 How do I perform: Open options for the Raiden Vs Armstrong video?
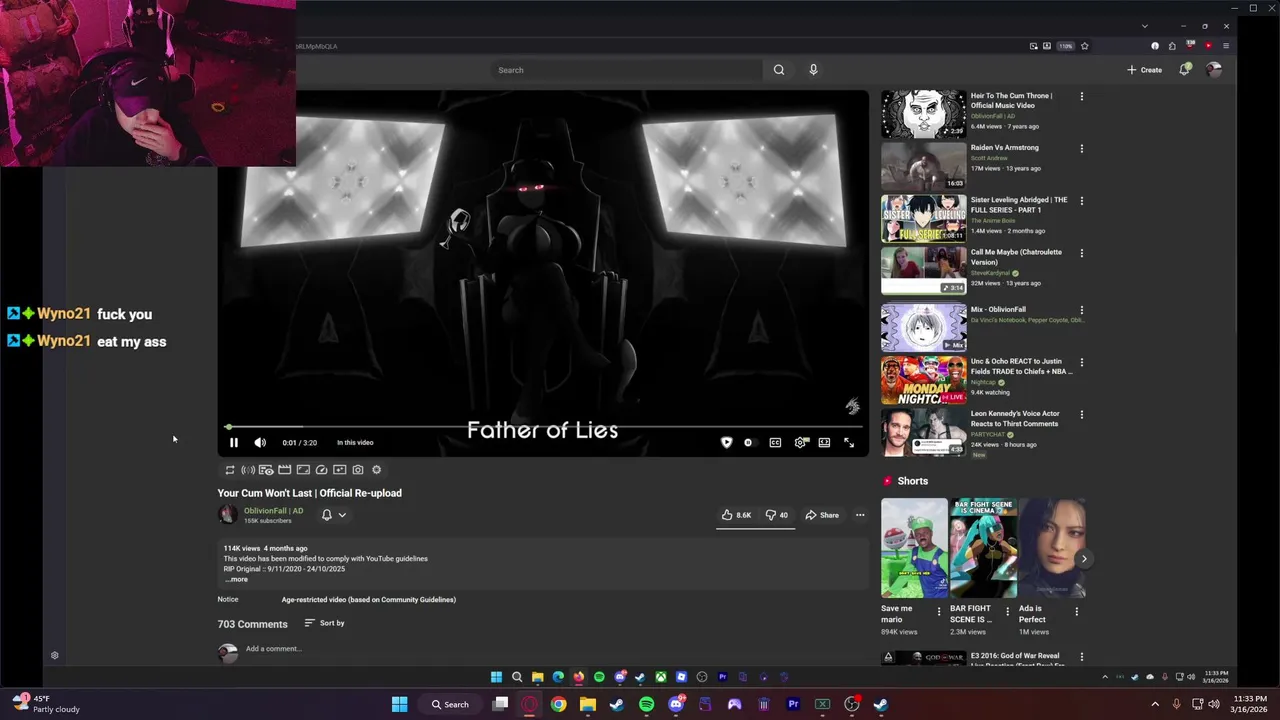1081,149
